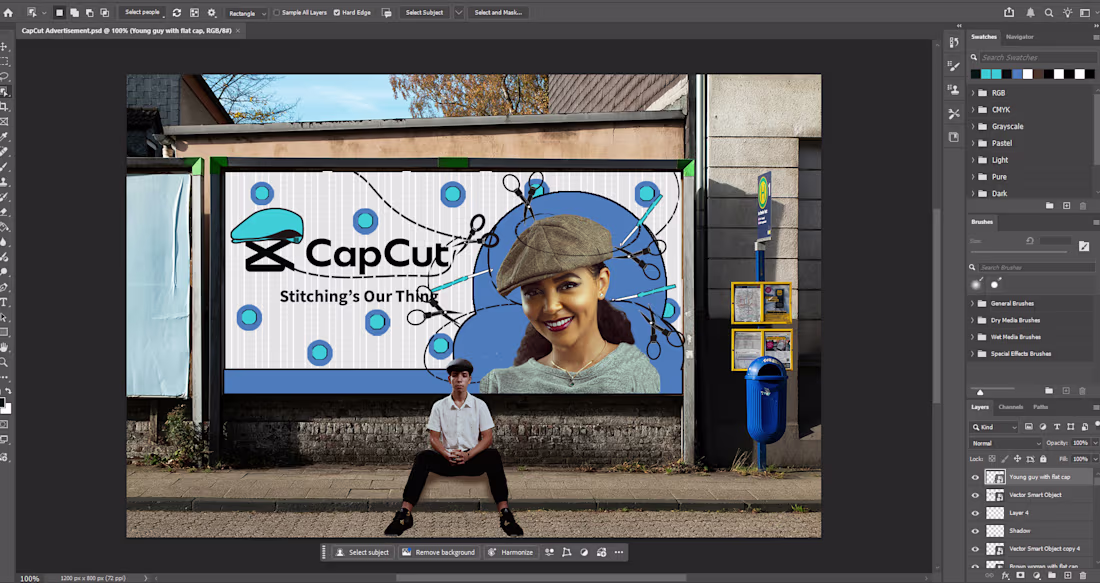Image resolution: width=1100 pixels, height=583 pixels.
Task: Expand the CMYK swatch group
Action: coord(973,109)
